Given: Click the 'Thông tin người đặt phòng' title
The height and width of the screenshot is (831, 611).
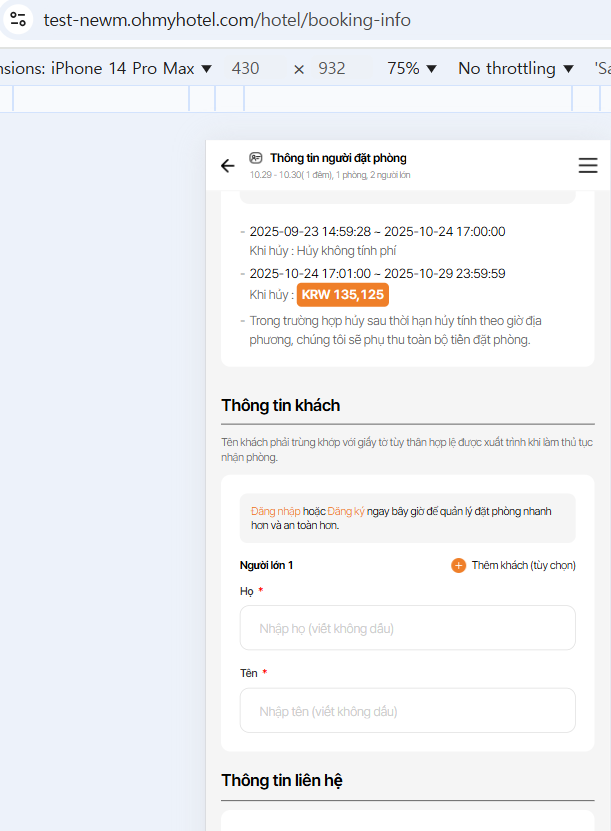Looking at the screenshot, I should coord(338,158).
